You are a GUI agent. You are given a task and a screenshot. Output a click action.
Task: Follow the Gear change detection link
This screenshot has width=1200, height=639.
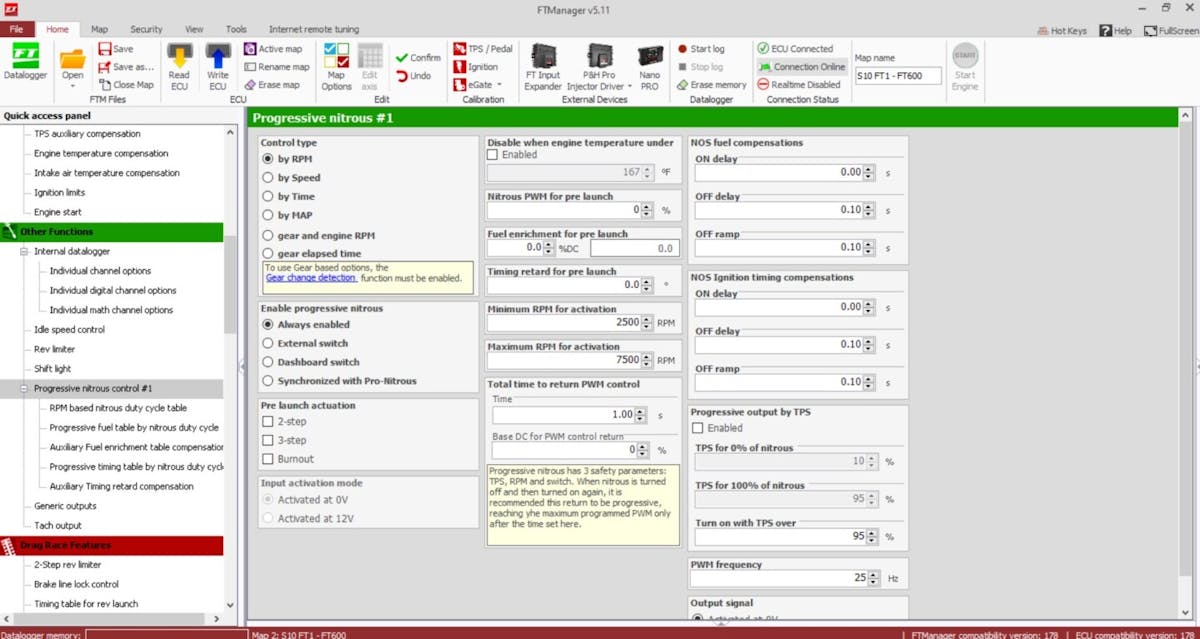tap(311, 278)
